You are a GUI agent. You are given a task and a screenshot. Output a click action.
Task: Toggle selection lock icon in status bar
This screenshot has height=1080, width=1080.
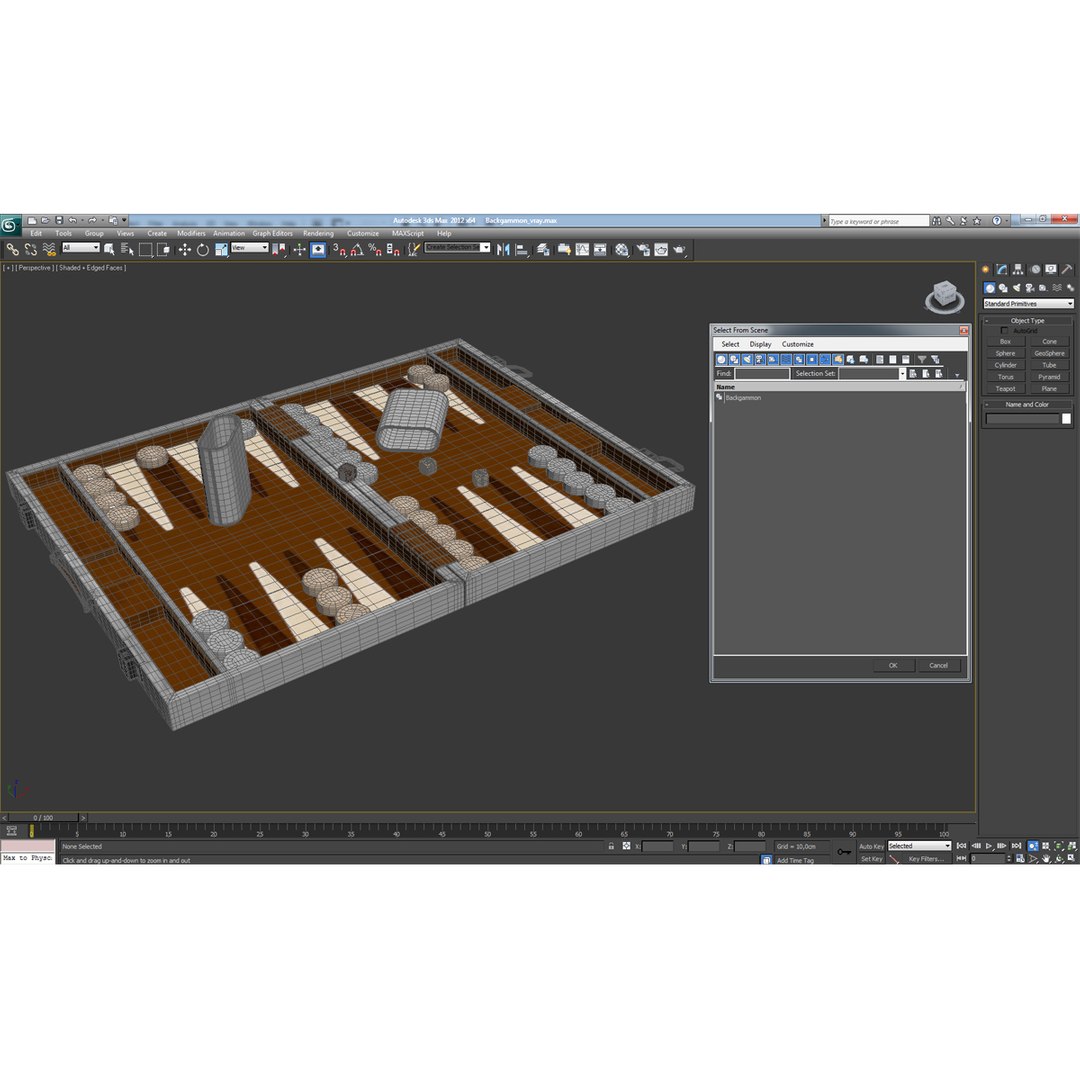tap(611, 846)
